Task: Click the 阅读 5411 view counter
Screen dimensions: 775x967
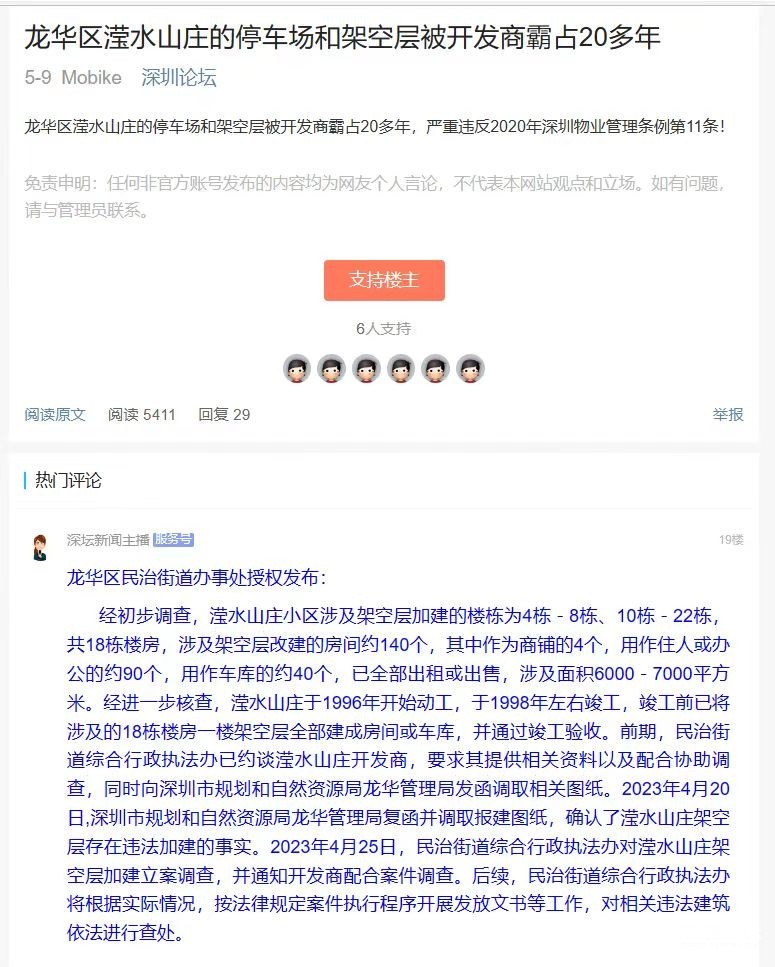Action: pyautogui.click(x=142, y=414)
